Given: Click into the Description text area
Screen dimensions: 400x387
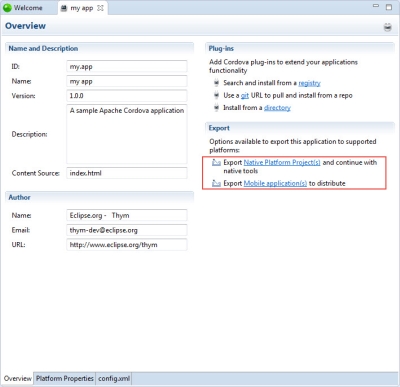Looking at the screenshot, I should coord(127,134).
